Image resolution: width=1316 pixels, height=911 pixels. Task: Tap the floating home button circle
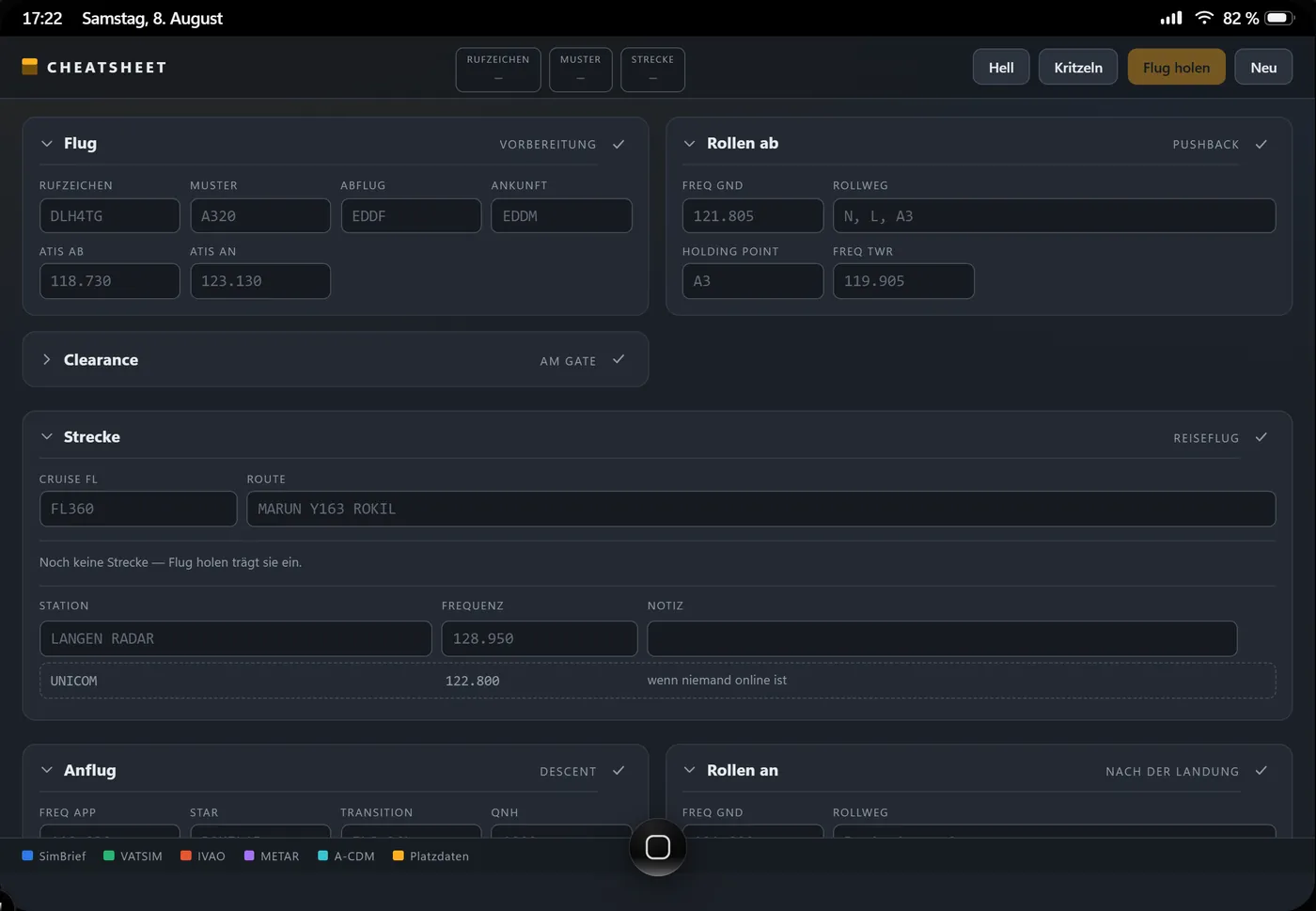657,847
